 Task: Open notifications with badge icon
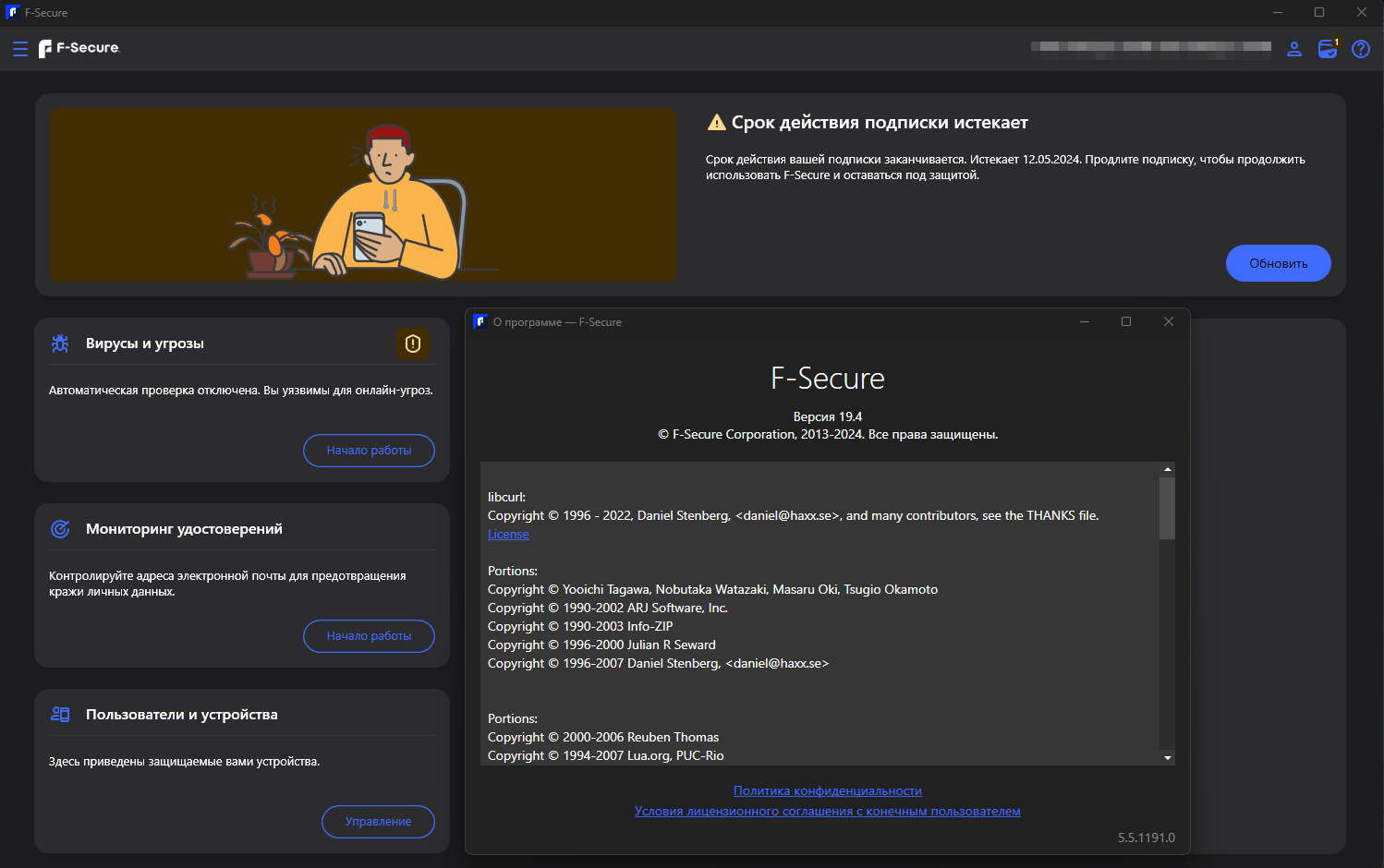1328,48
